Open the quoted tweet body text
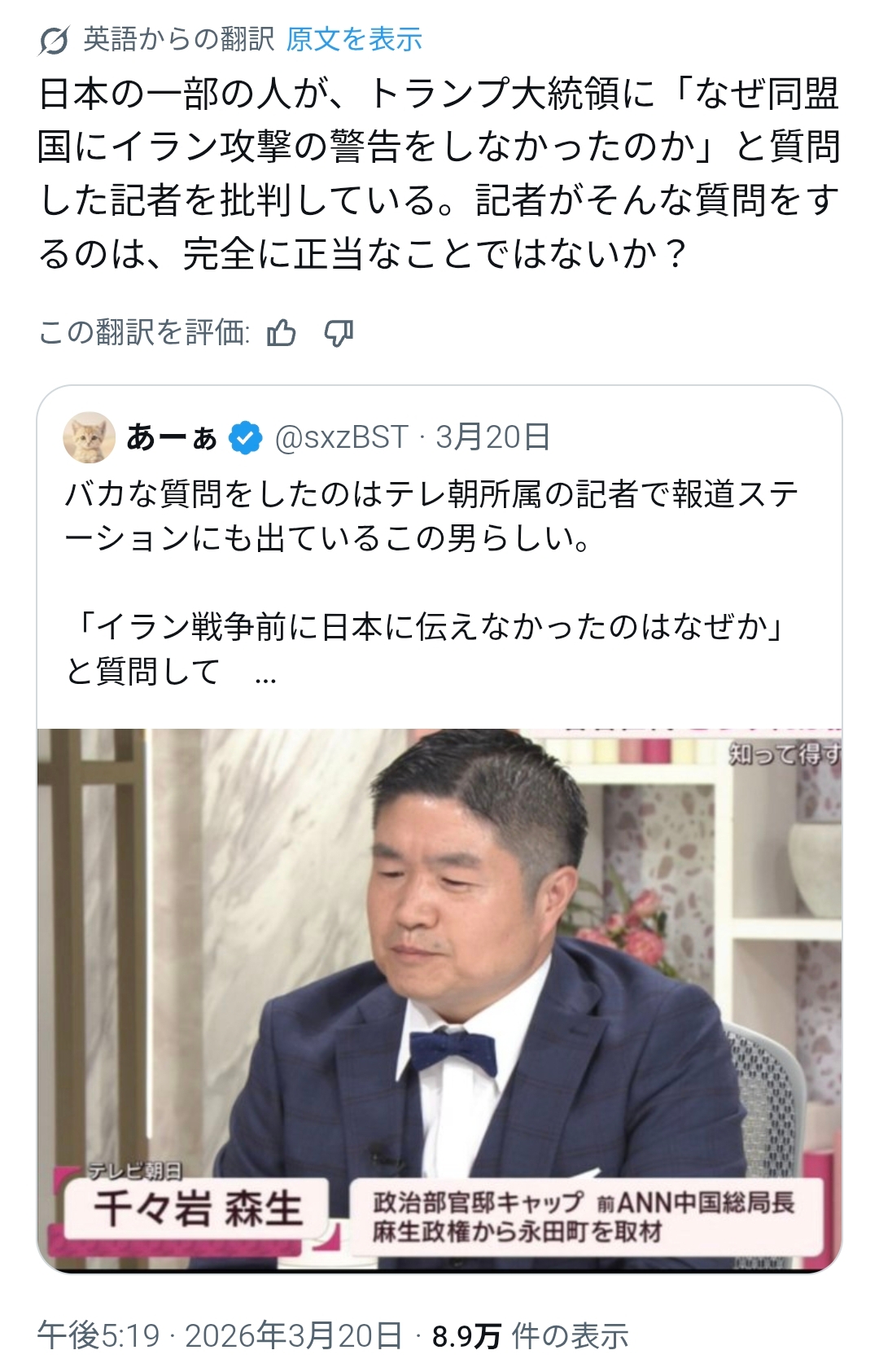879x1372 pixels. click(431, 582)
